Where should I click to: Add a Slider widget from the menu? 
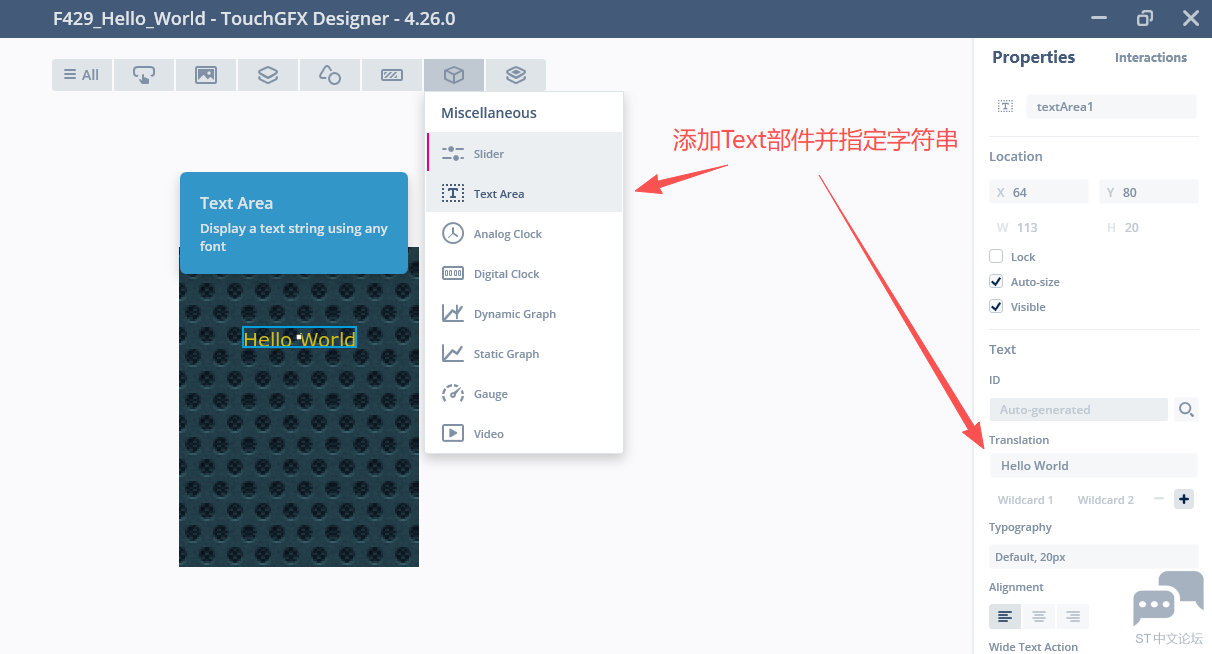coord(489,154)
